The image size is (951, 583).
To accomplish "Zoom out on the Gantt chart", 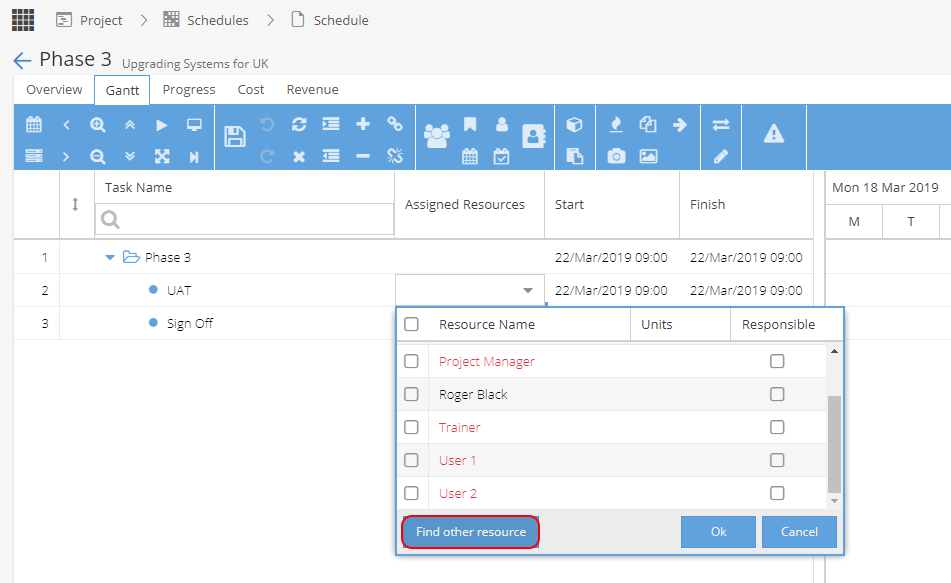I will [98, 157].
